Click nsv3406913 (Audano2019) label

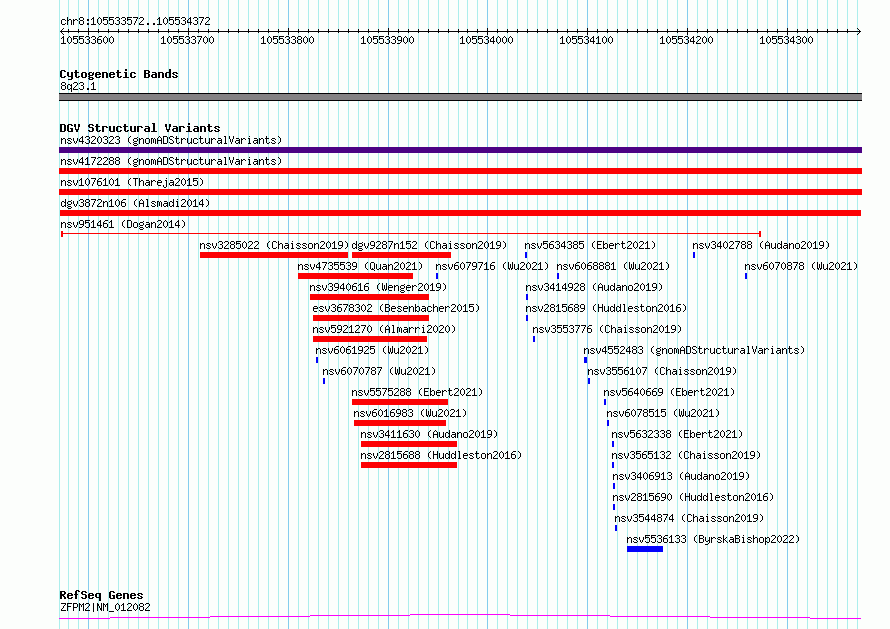point(681,476)
